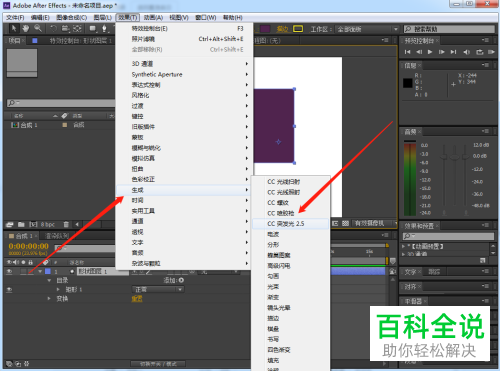This screenshot has width=500, height=371.
Task: Select the Rectangle shape tool
Action: pyautogui.click(x=93, y=29)
